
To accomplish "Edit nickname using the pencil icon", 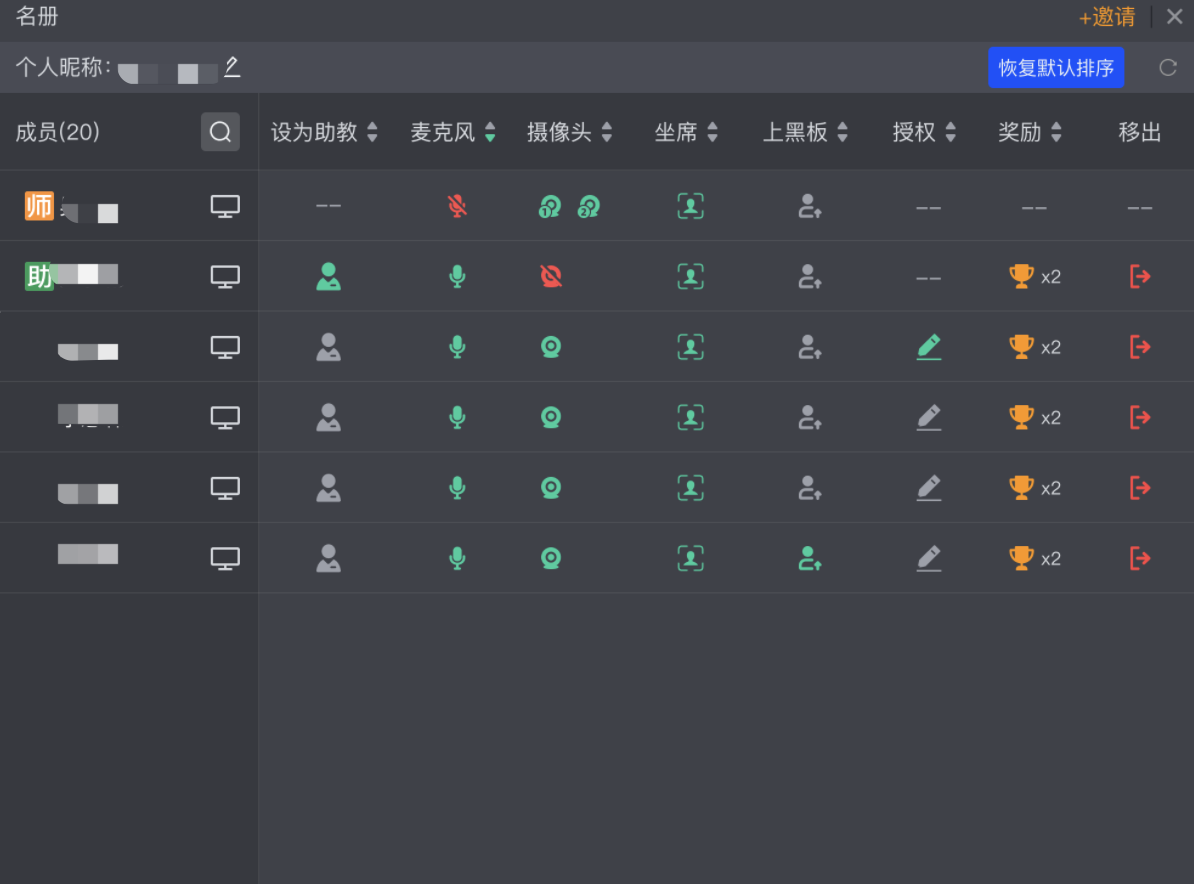I will 232,67.
